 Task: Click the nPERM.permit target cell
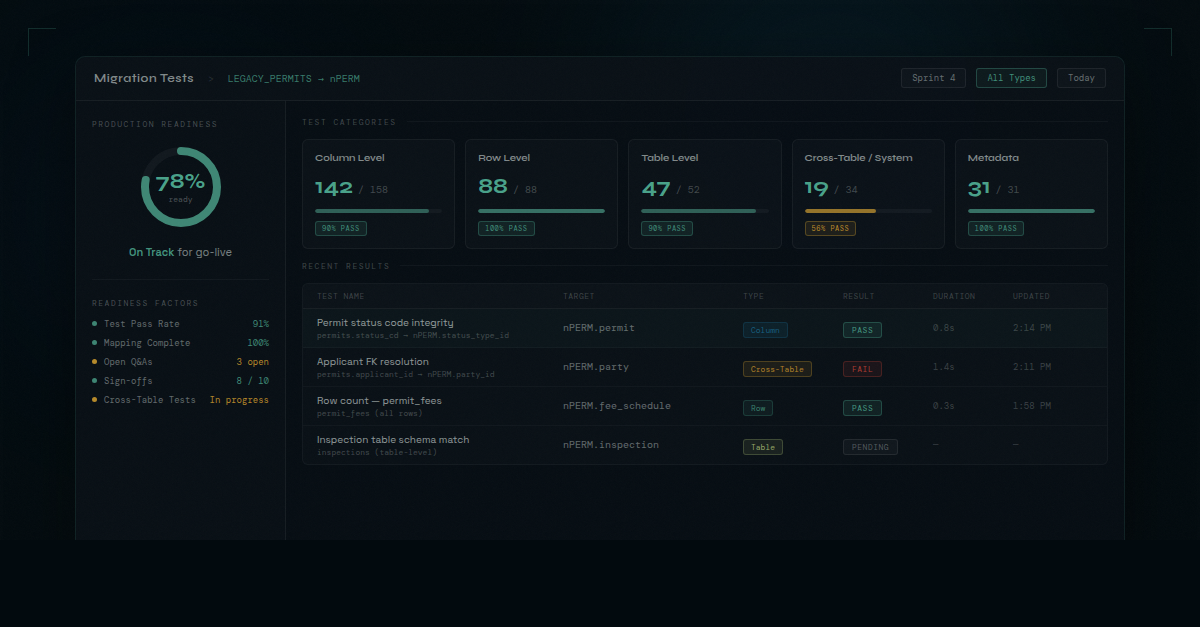(x=599, y=328)
